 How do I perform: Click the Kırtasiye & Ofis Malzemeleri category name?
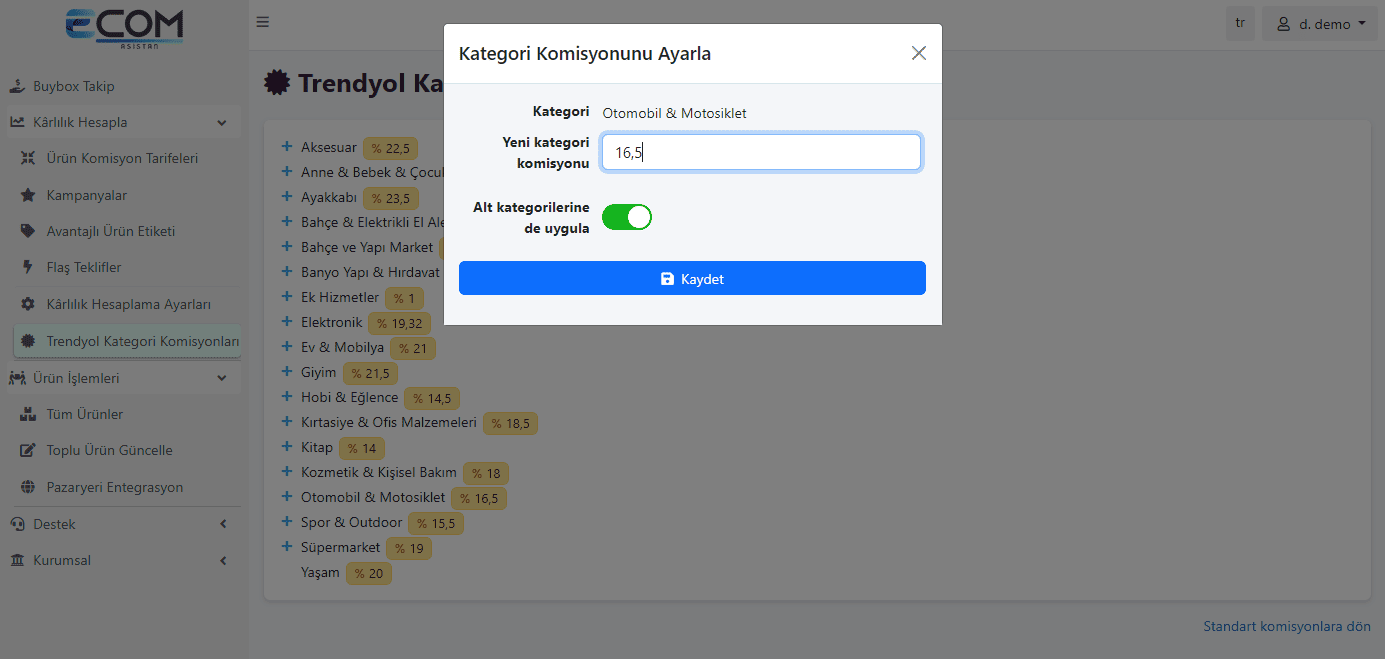tap(389, 423)
